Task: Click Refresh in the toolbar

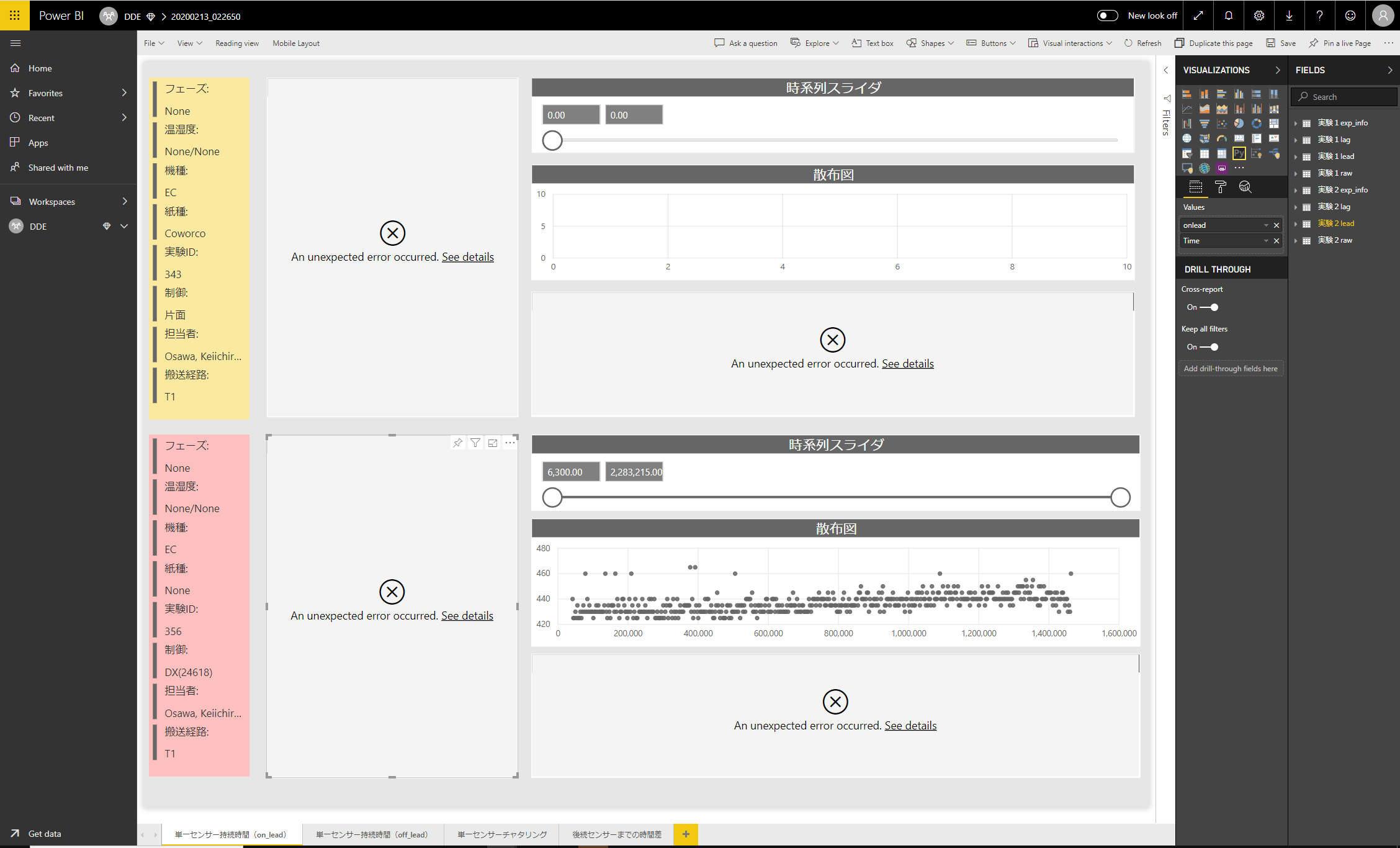Action: click(x=1143, y=43)
